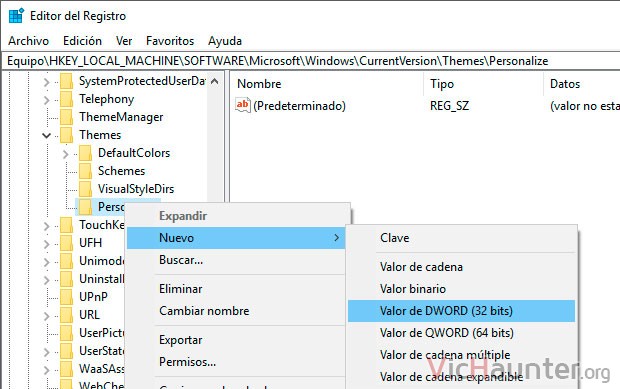Expand the Unimodem key
This screenshot has height=389, width=620.
(x=47, y=262)
